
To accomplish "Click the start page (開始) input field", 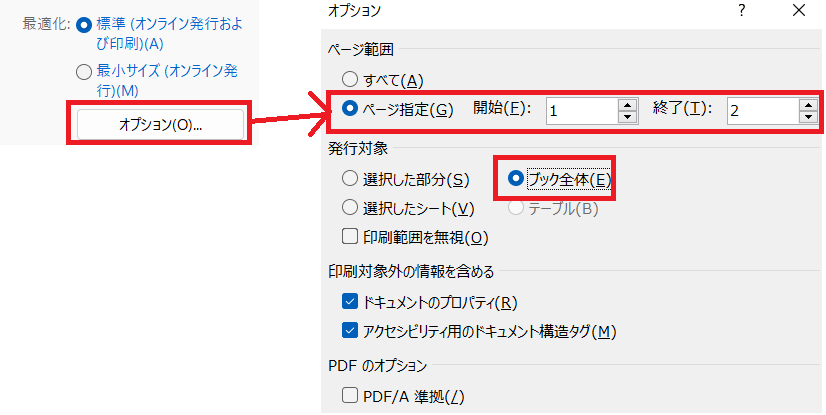I will (581, 110).
